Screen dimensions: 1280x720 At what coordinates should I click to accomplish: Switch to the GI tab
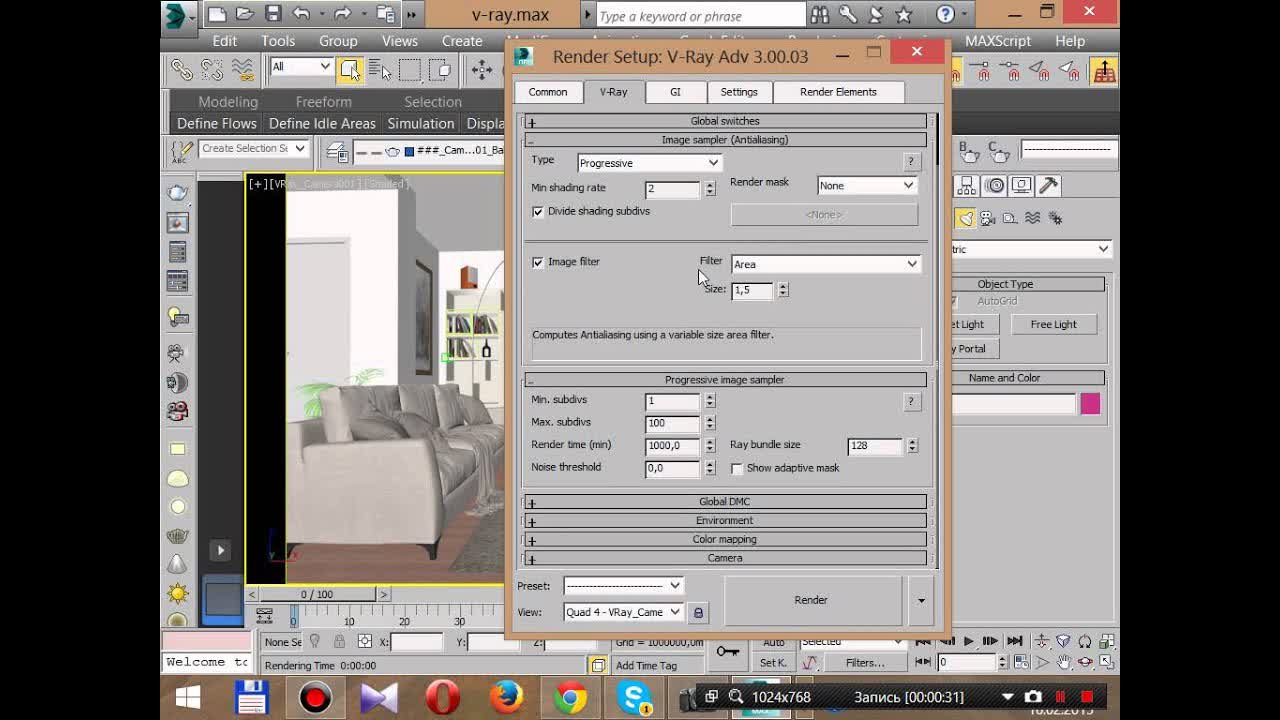pyautogui.click(x=675, y=92)
